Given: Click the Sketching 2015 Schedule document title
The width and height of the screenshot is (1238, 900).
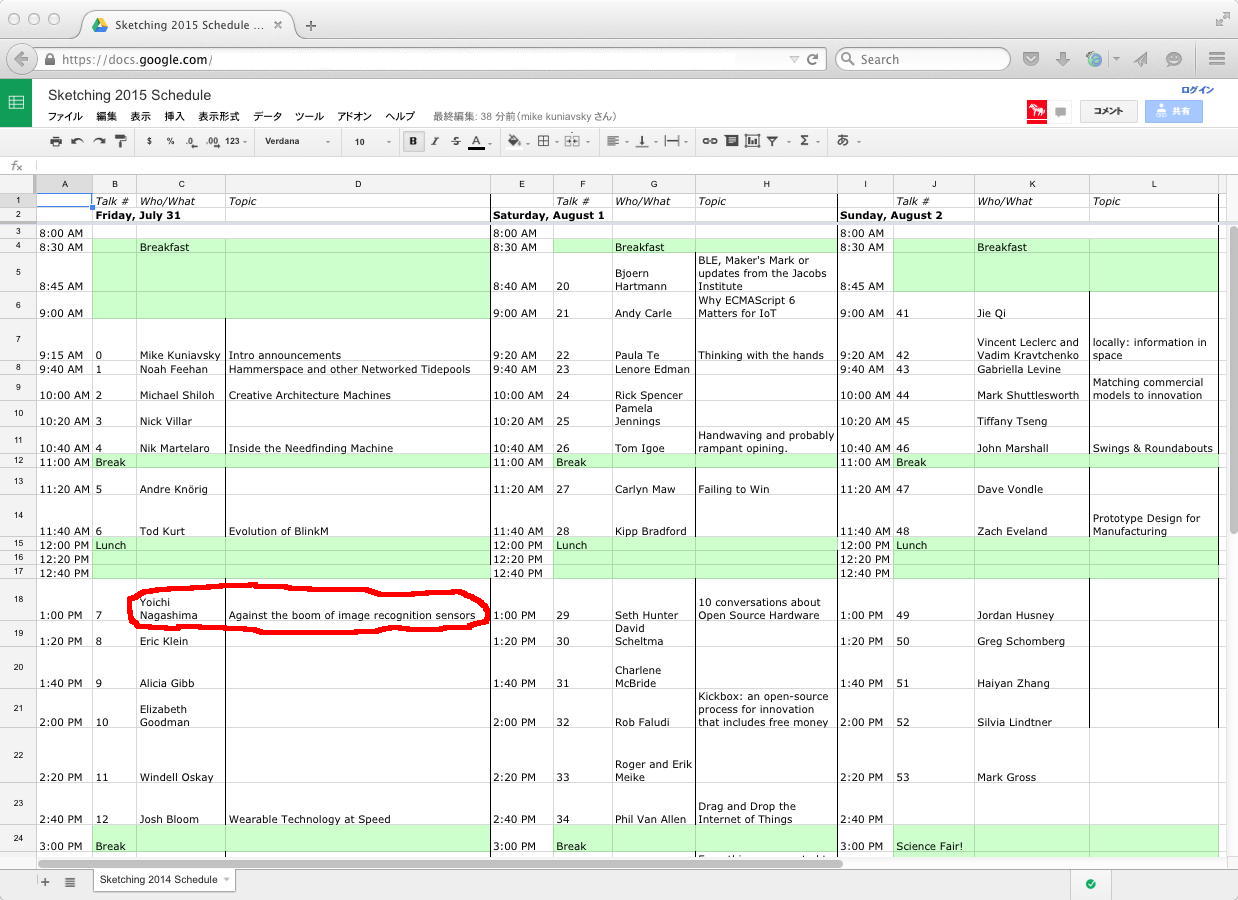Looking at the screenshot, I should tap(129, 95).
